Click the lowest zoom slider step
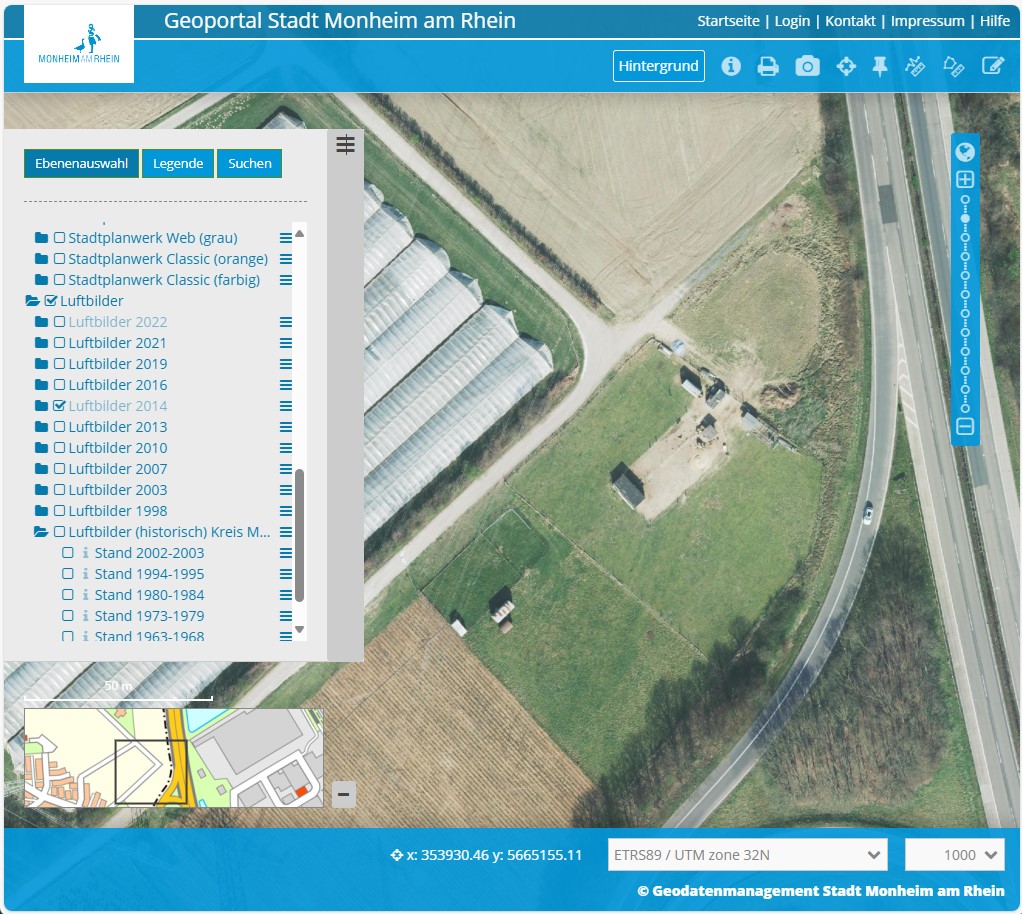The width and height of the screenshot is (1022, 914). [965, 408]
